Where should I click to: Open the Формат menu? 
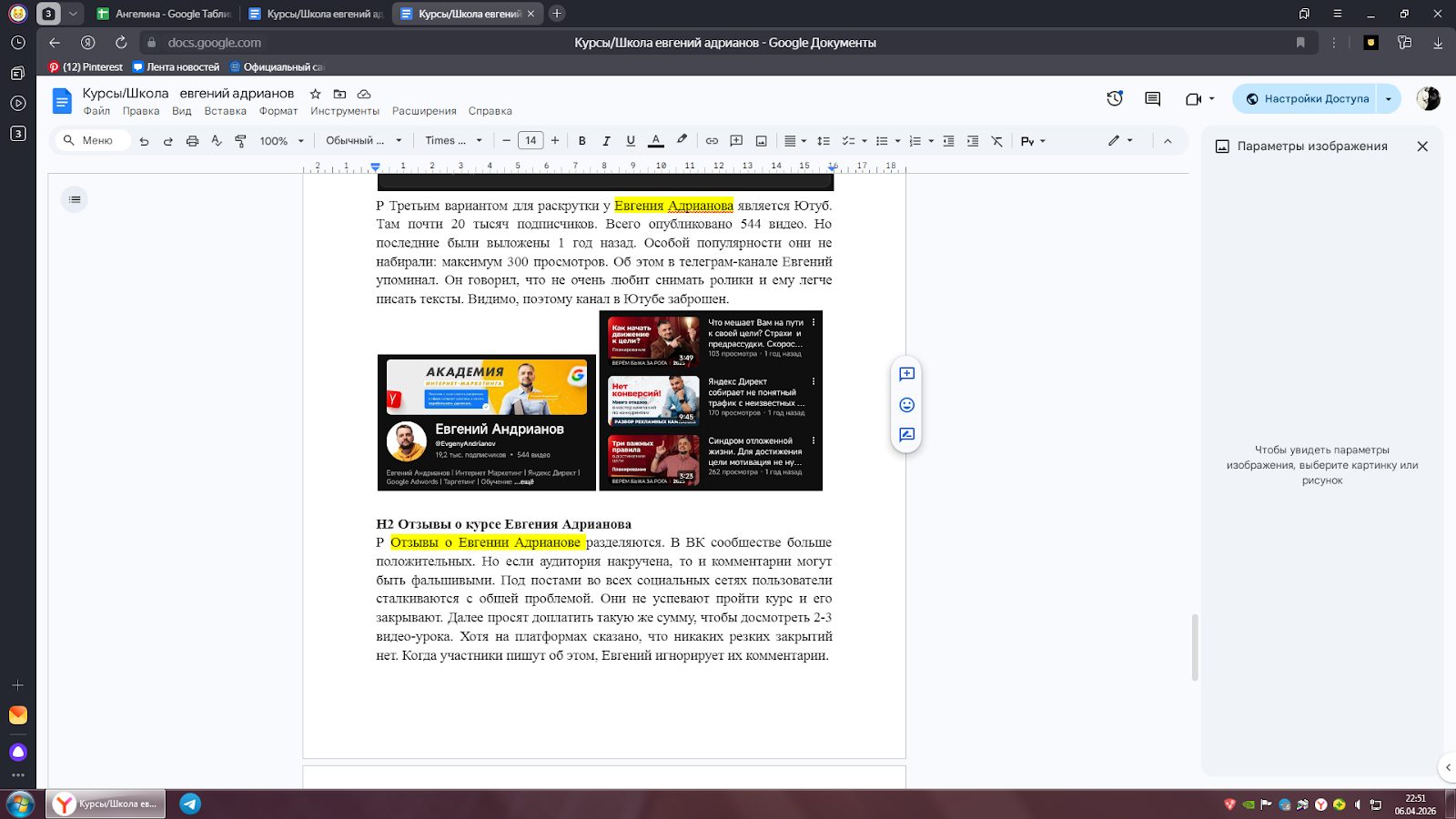[x=278, y=111]
